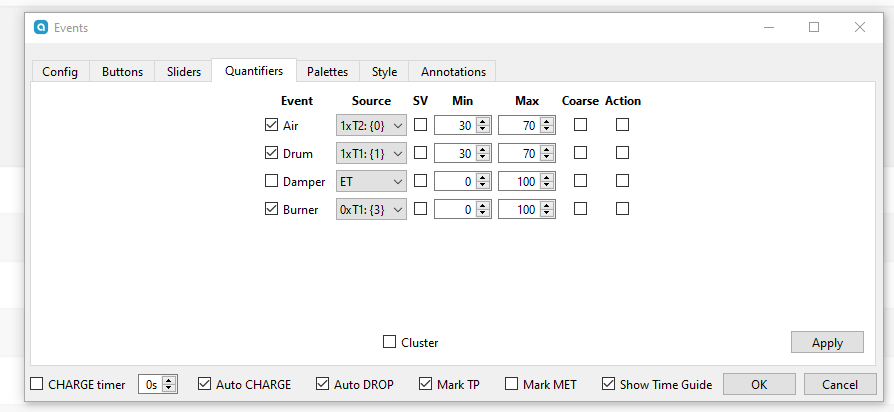Image resolution: width=894 pixels, height=412 pixels.
Task: Enable Action for the Burner row
Action: click(x=623, y=209)
